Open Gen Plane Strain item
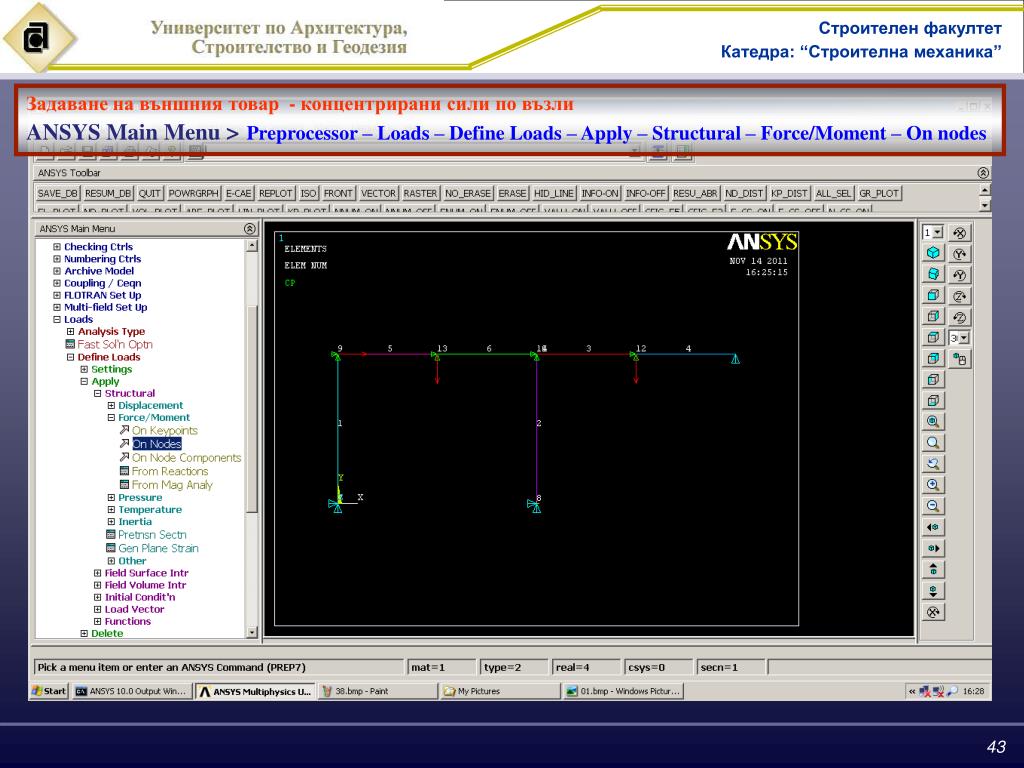This screenshot has width=1024, height=768. 158,549
